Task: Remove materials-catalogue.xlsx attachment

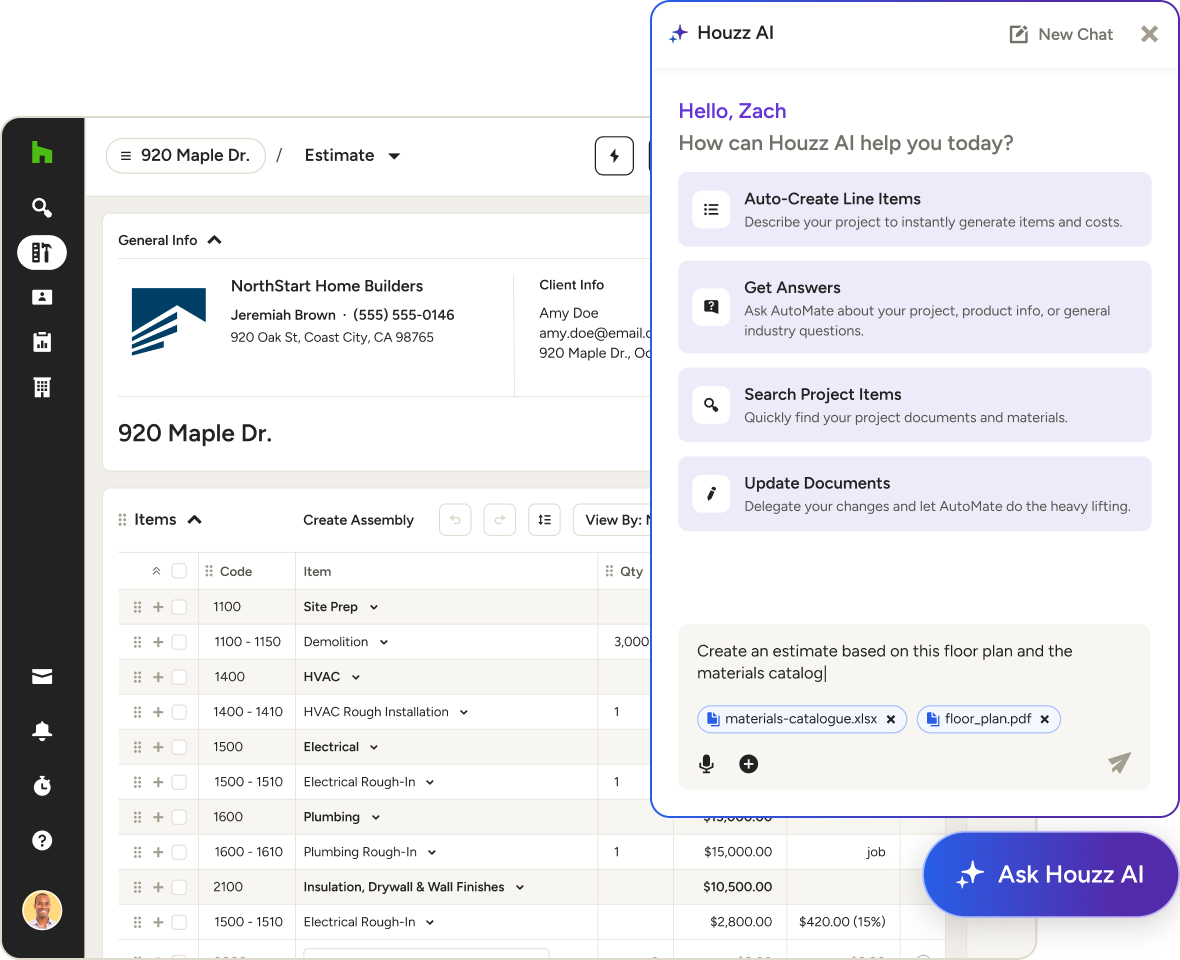Action: (891, 719)
